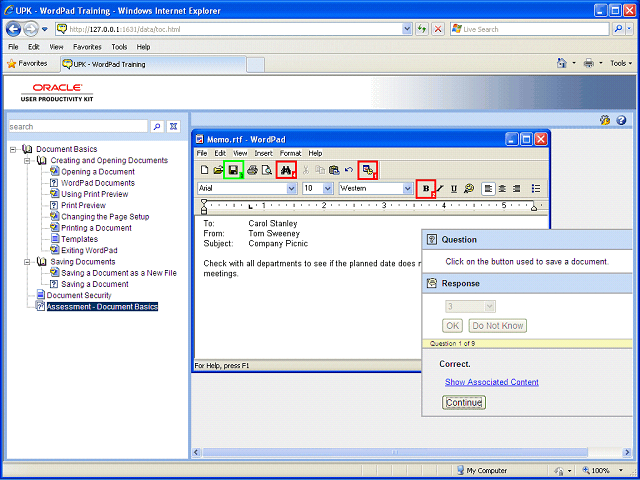Open the browser Favorites menu

pos(87,47)
